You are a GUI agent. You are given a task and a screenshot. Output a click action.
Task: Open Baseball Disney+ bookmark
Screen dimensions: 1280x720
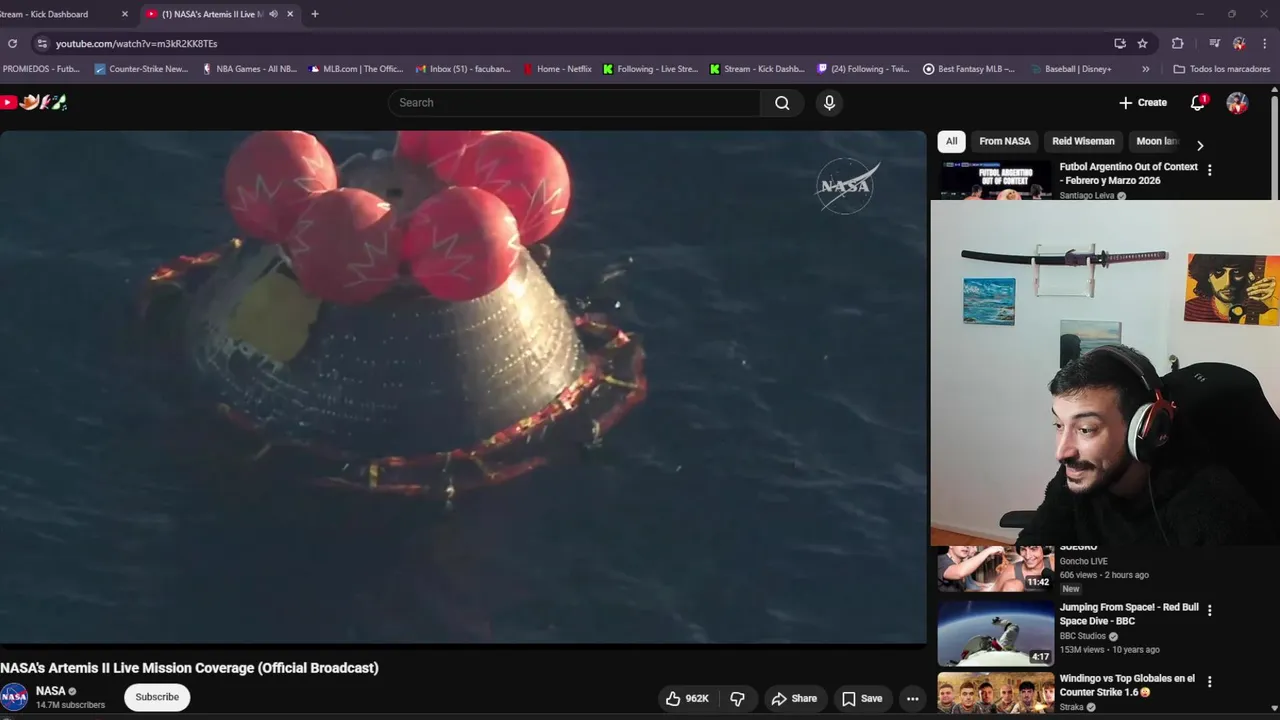click(1070, 69)
